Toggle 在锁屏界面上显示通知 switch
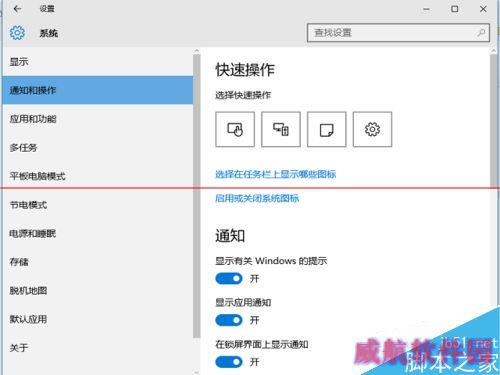 point(229,362)
